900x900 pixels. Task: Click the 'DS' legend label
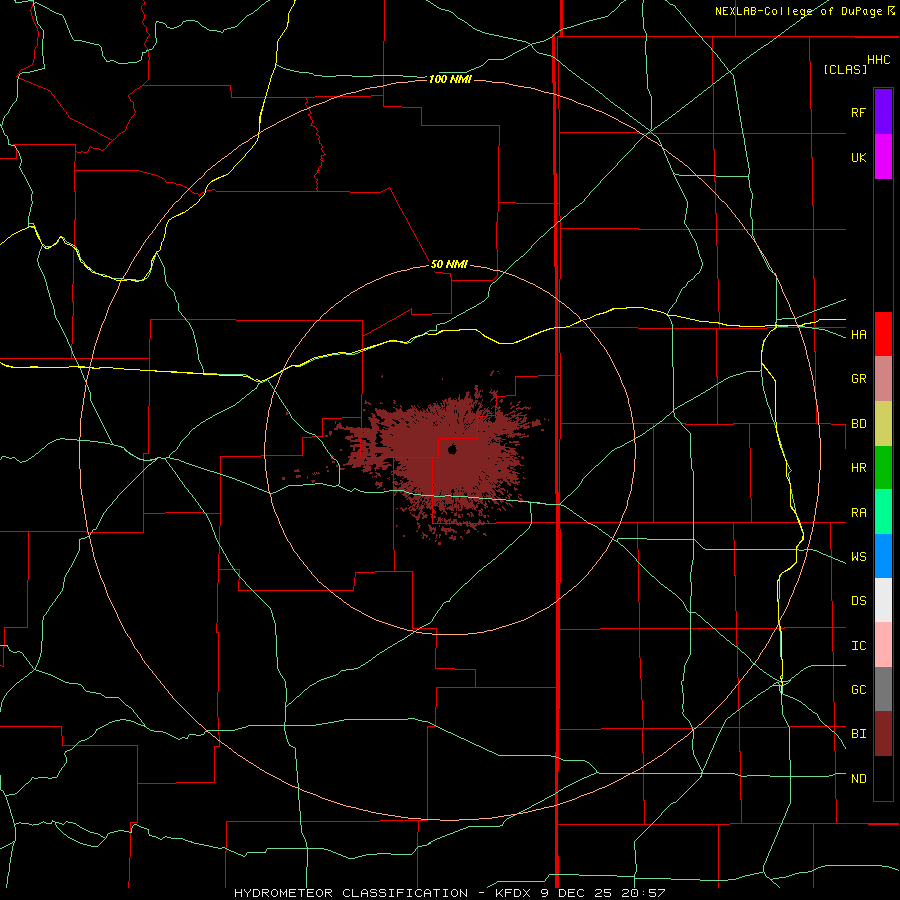coord(858,601)
